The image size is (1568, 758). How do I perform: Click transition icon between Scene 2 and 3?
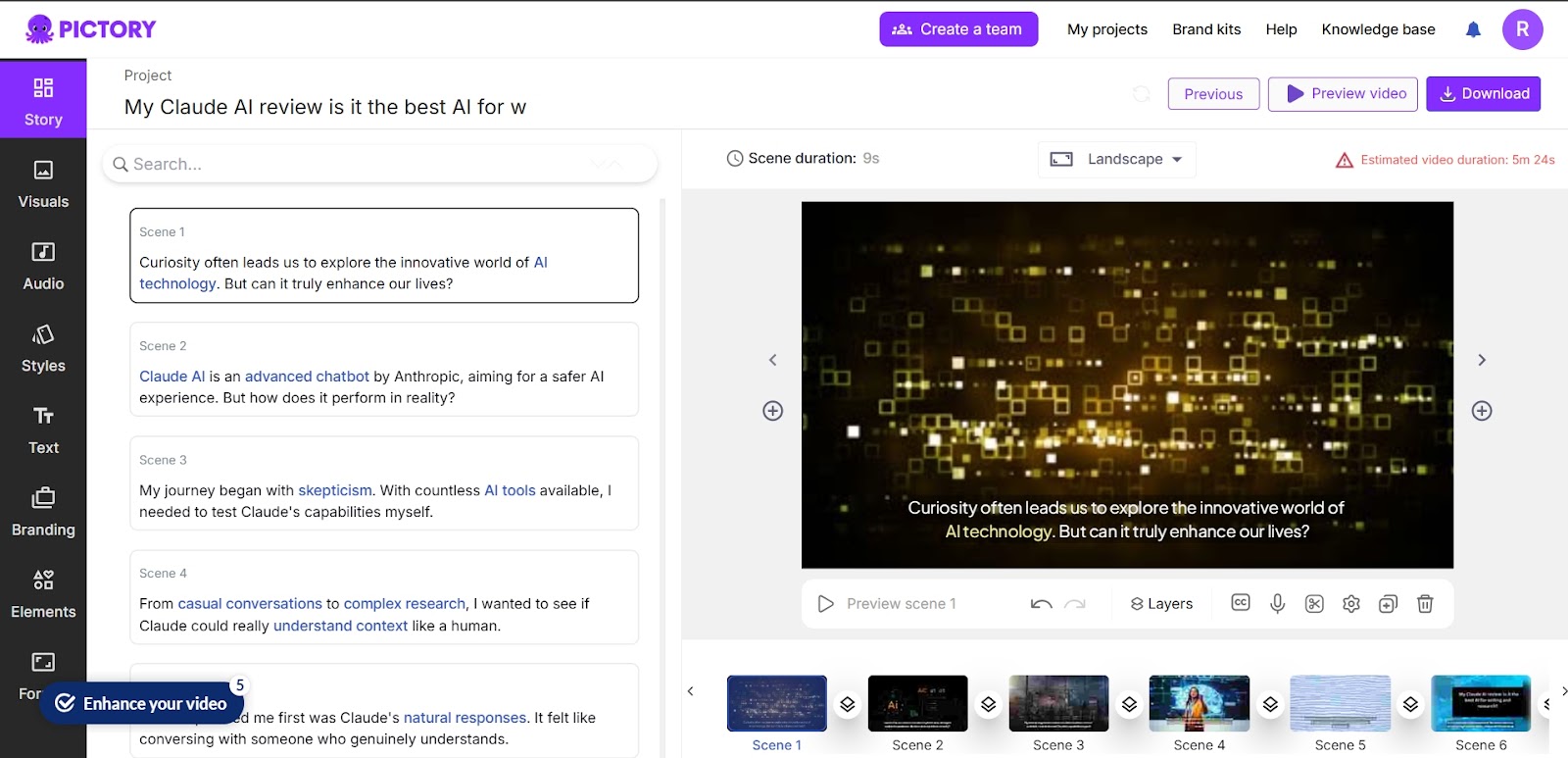988,704
